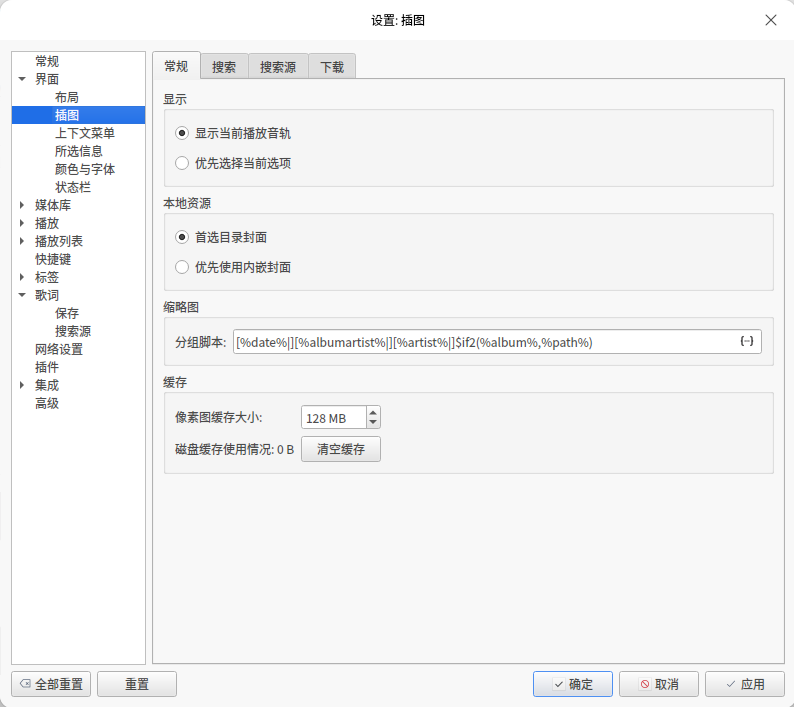Open the 下载 tab

coord(332,67)
